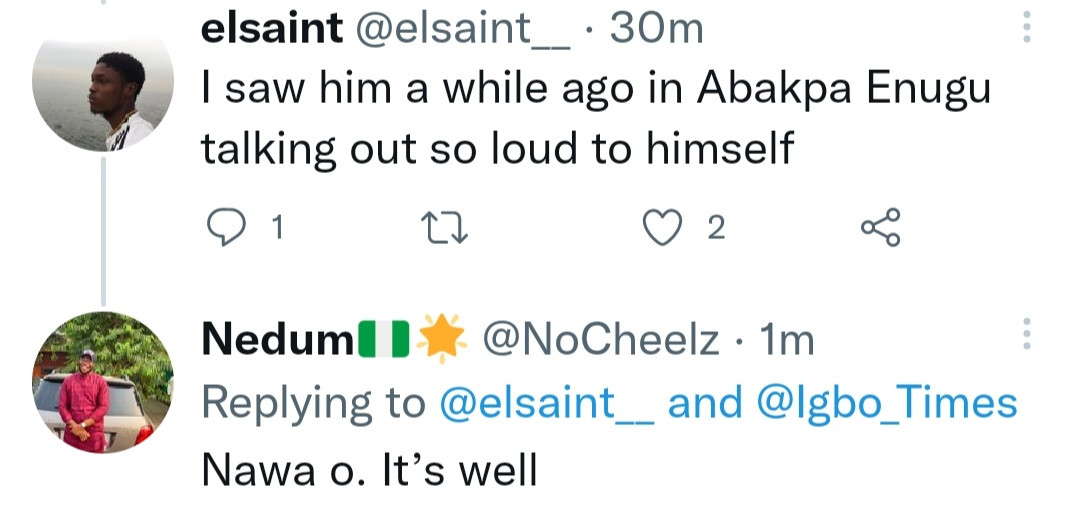Retweet elsaint's Abakpa Enugu tweet
The width and height of the screenshot is (1080, 516).
point(440,230)
